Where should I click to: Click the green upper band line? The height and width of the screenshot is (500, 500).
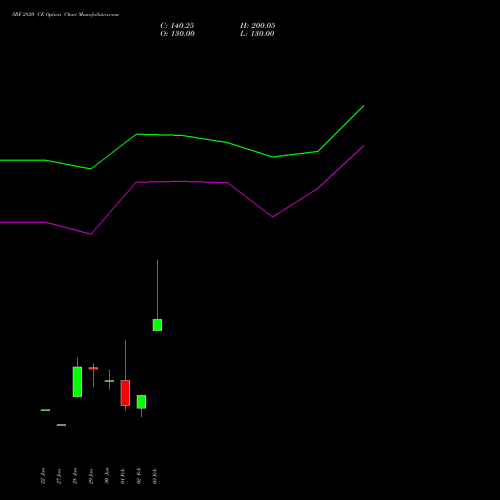tap(182, 135)
